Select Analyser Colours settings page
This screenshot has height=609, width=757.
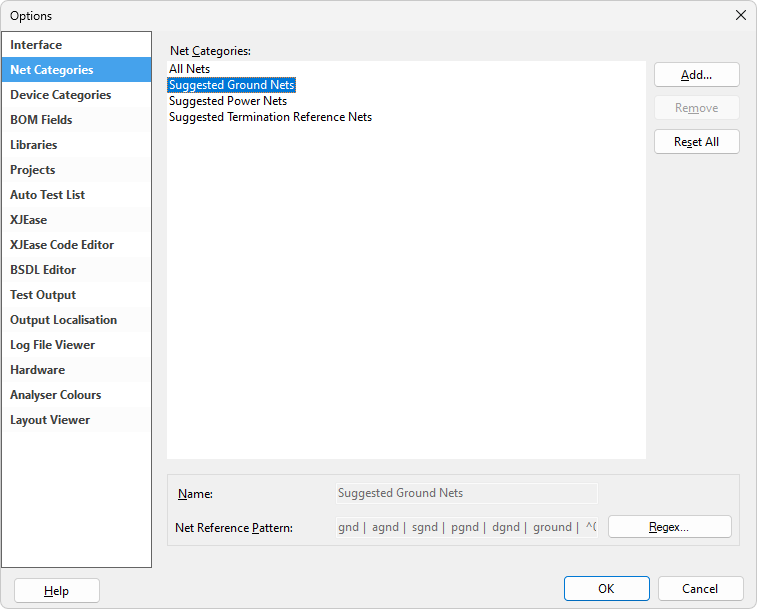[55, 395]
